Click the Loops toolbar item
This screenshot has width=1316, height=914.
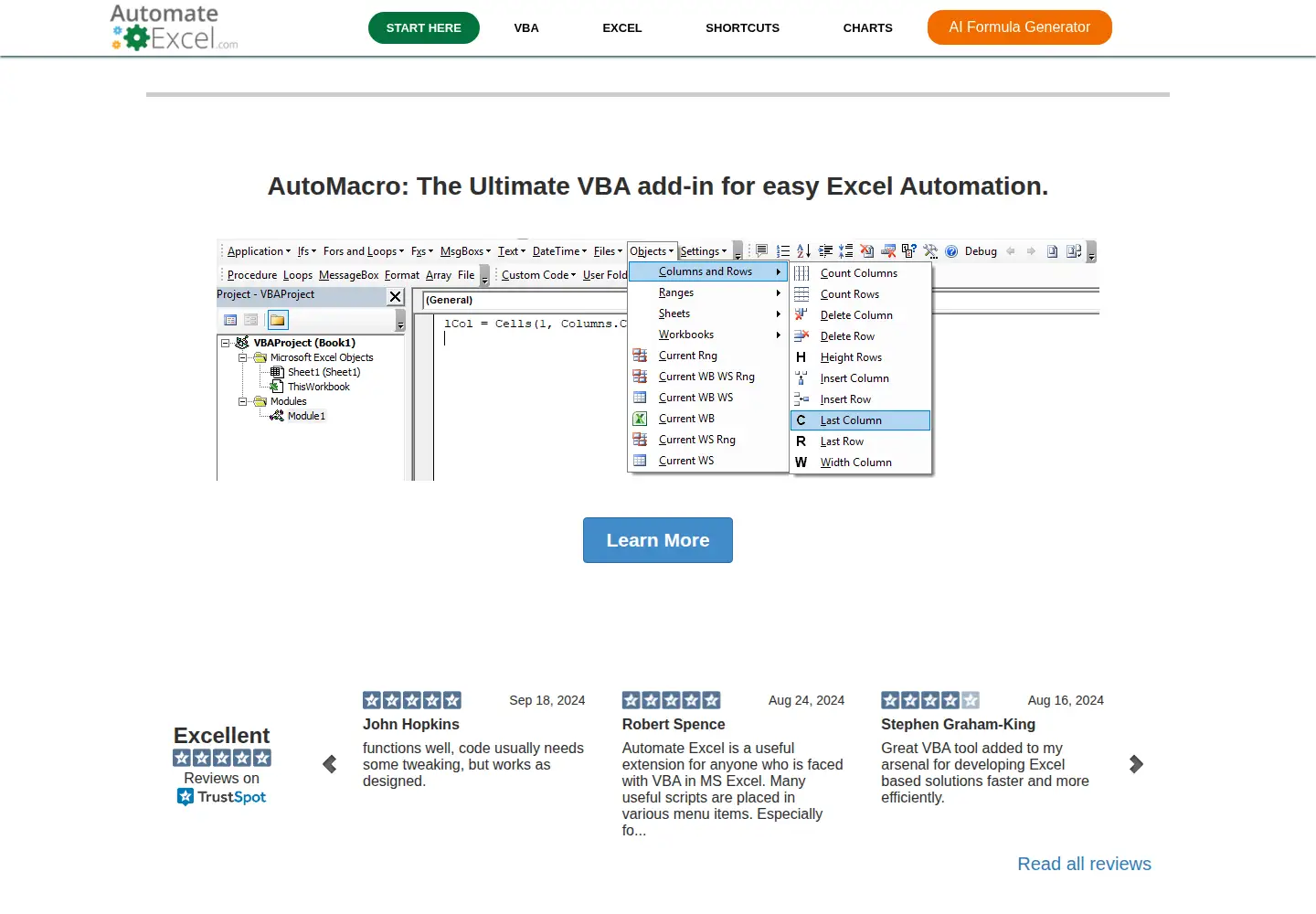298,275
